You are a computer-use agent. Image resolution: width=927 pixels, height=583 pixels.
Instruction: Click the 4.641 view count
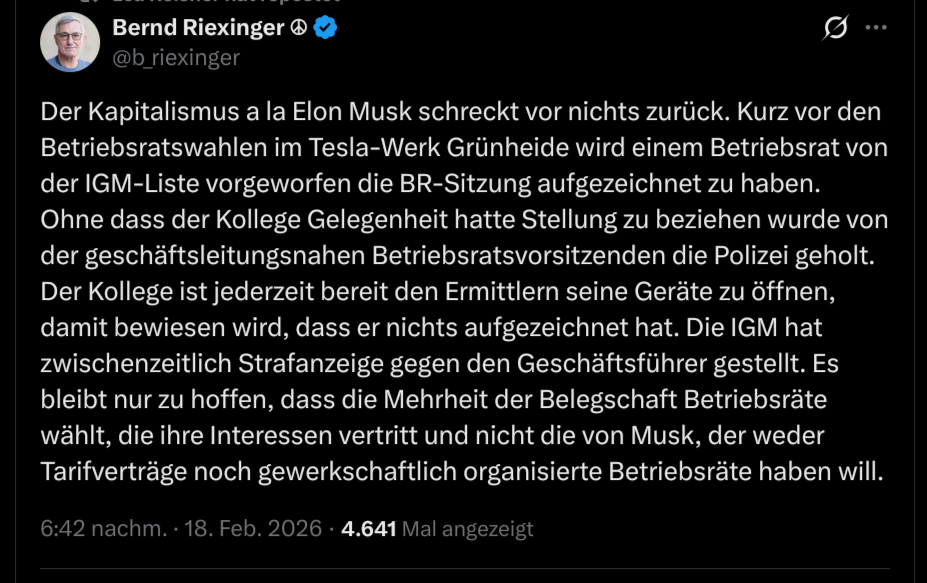click(369, 528)
